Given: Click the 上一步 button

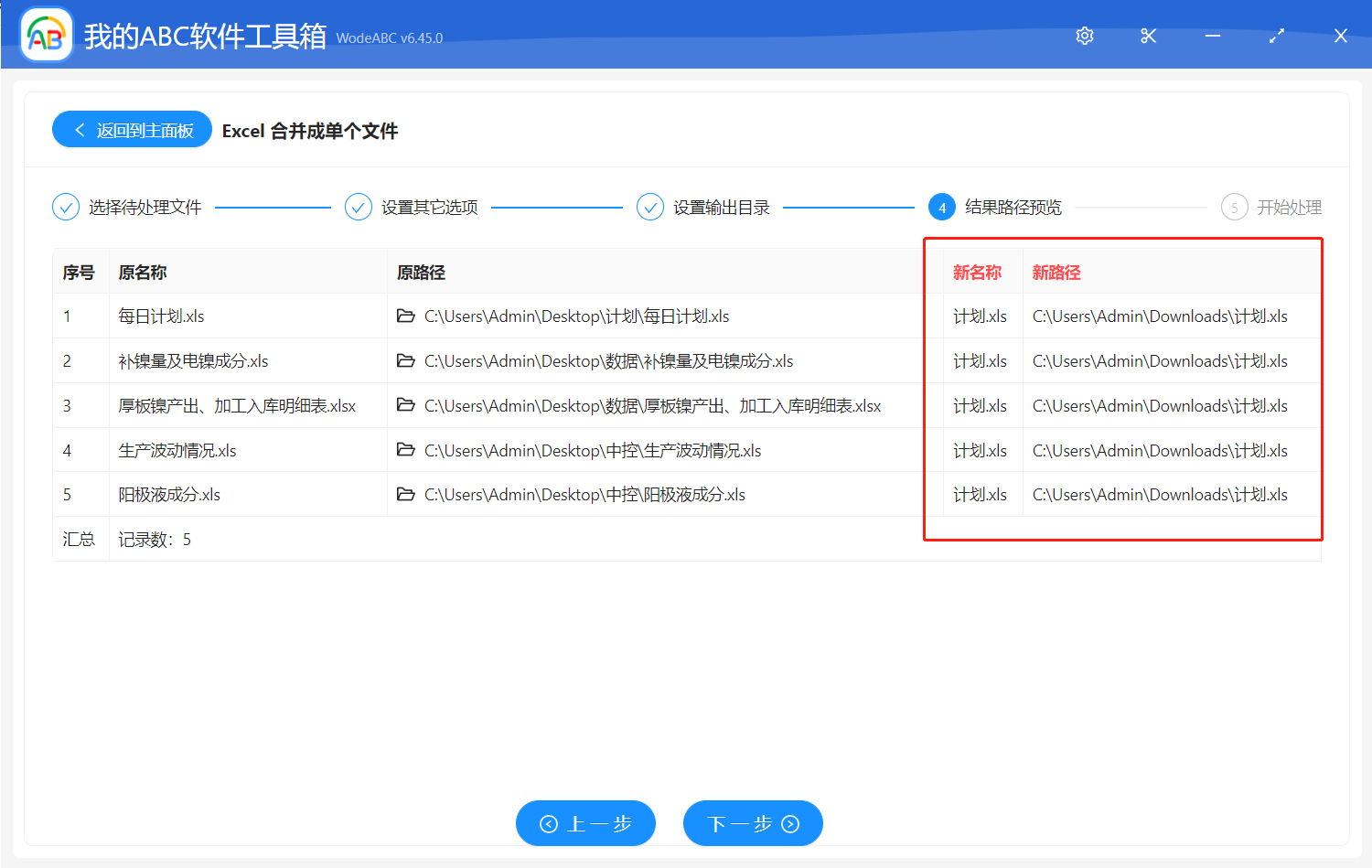Looking at the screenshot, I should 585,823.
